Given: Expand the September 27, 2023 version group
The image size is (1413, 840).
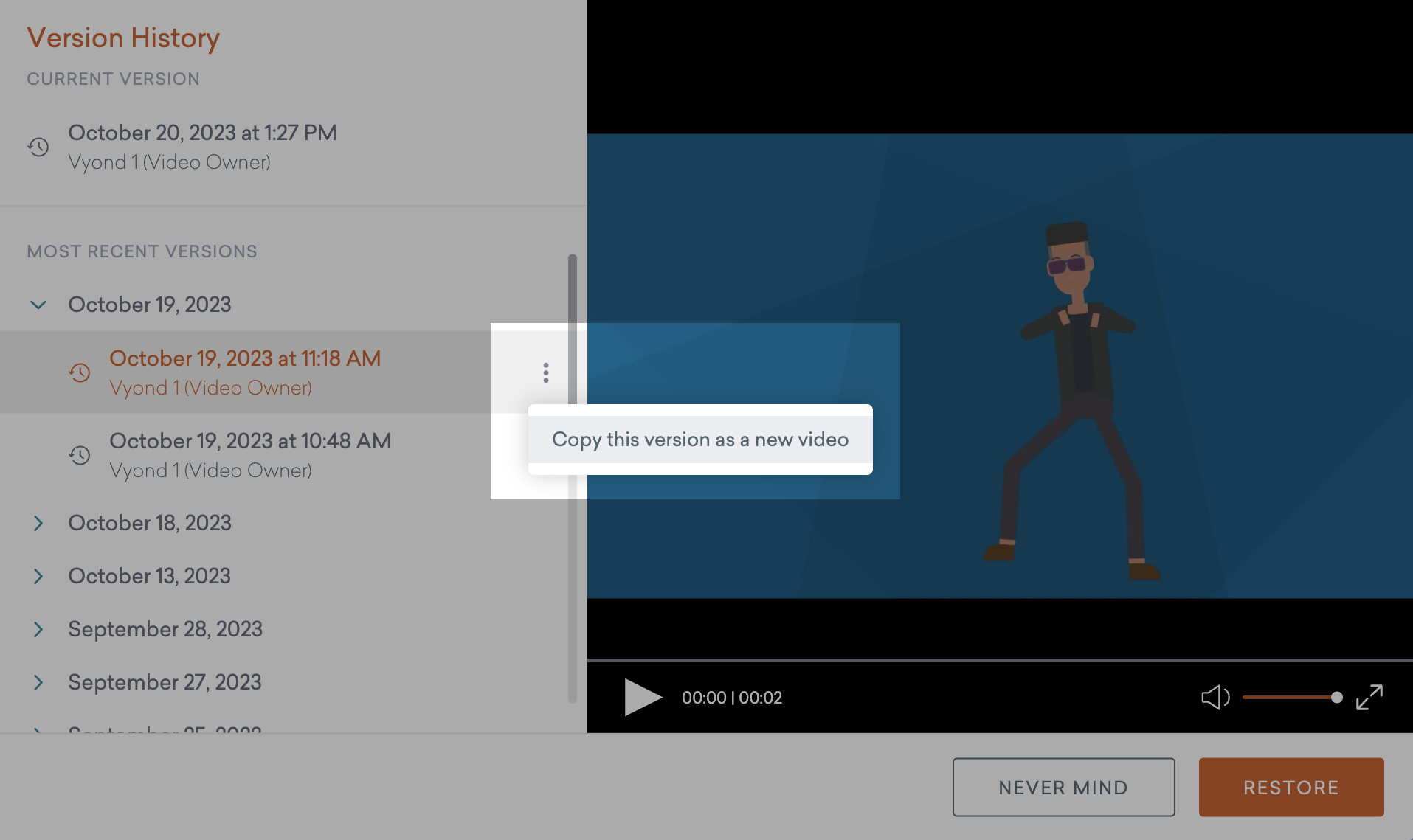Looking at the screenshot, I should [38, 682].
